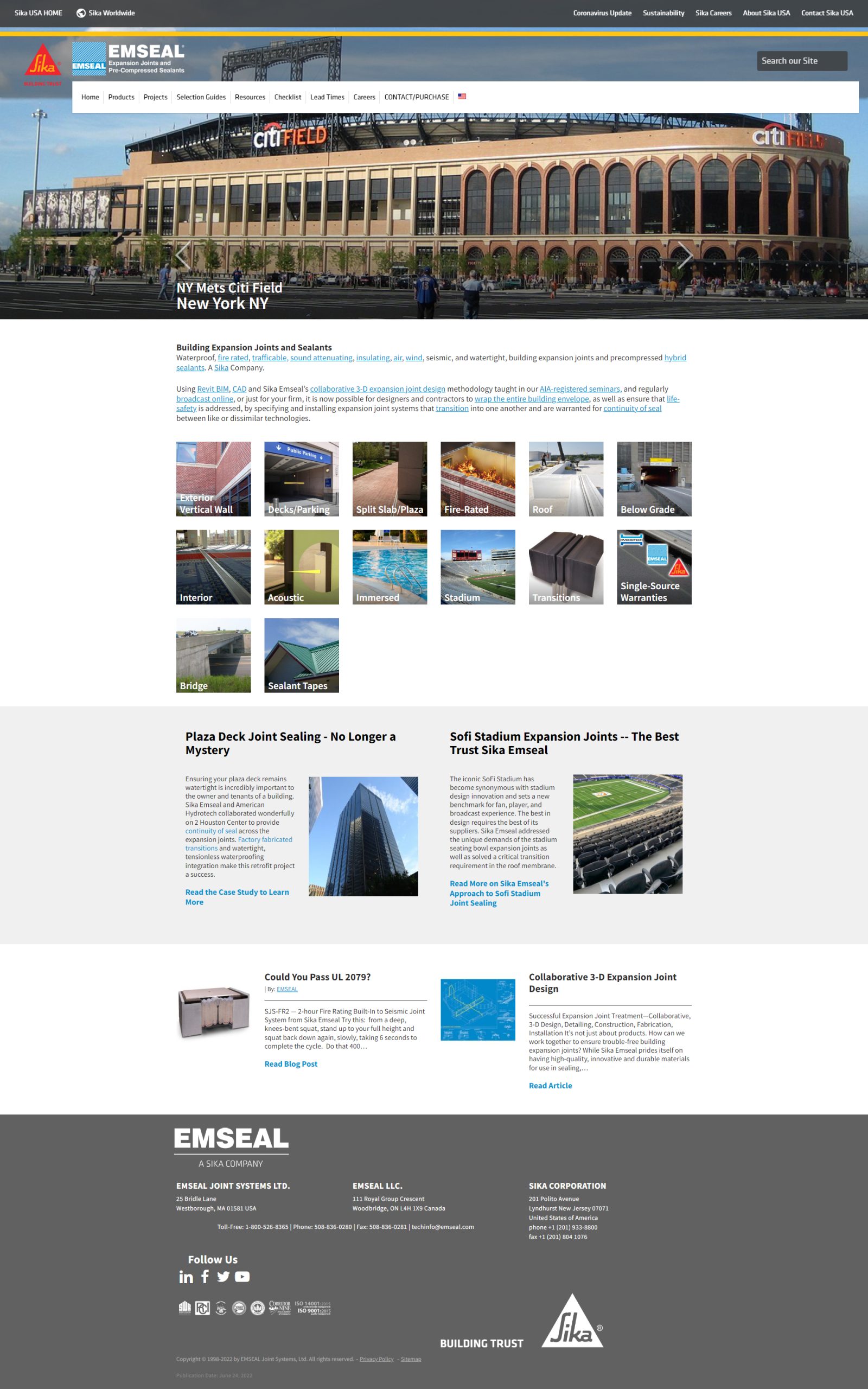Follow the Privacy Policy footer link

pos(376,1359)
